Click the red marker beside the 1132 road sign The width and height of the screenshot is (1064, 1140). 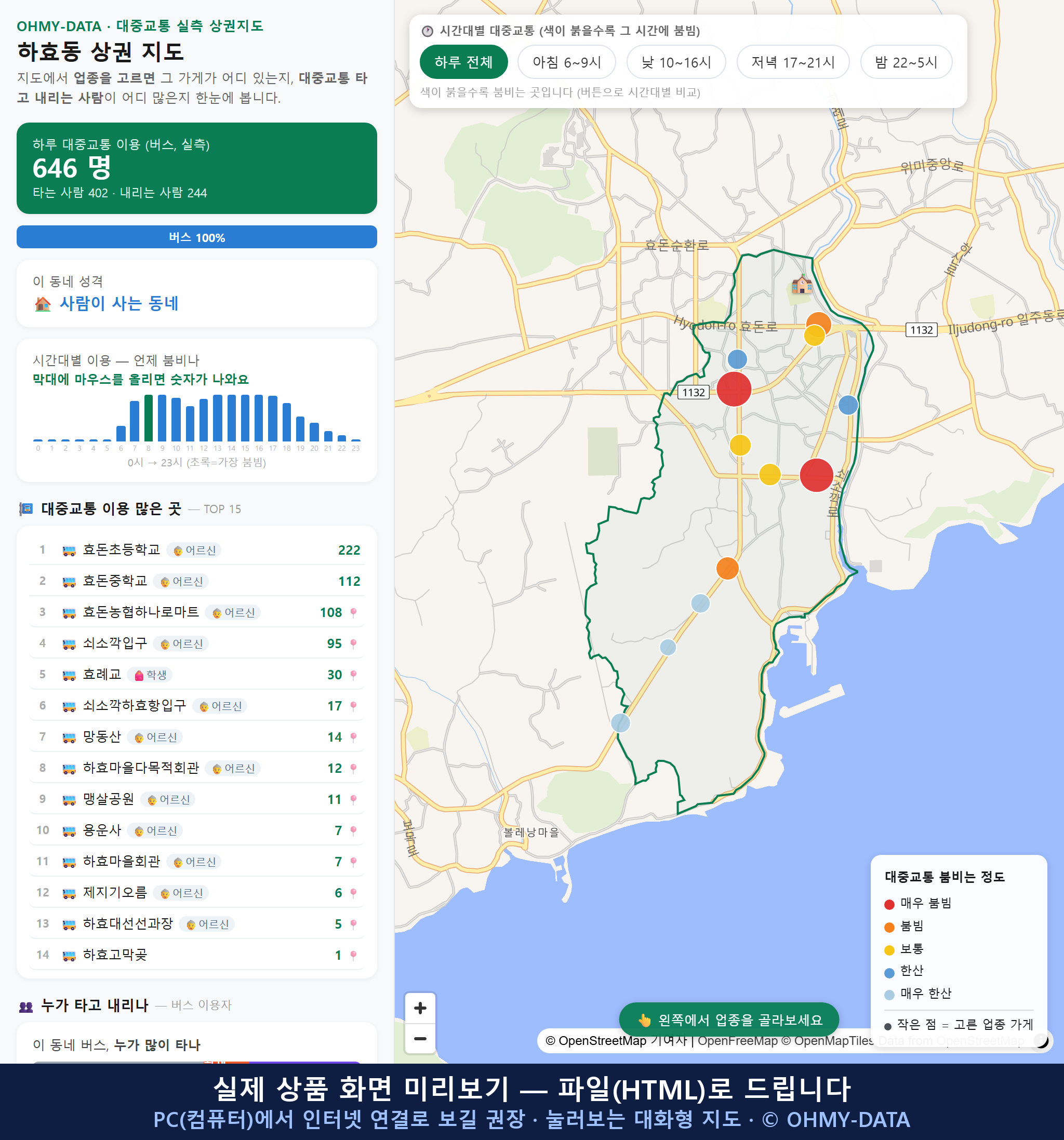(x=734, y=390)
